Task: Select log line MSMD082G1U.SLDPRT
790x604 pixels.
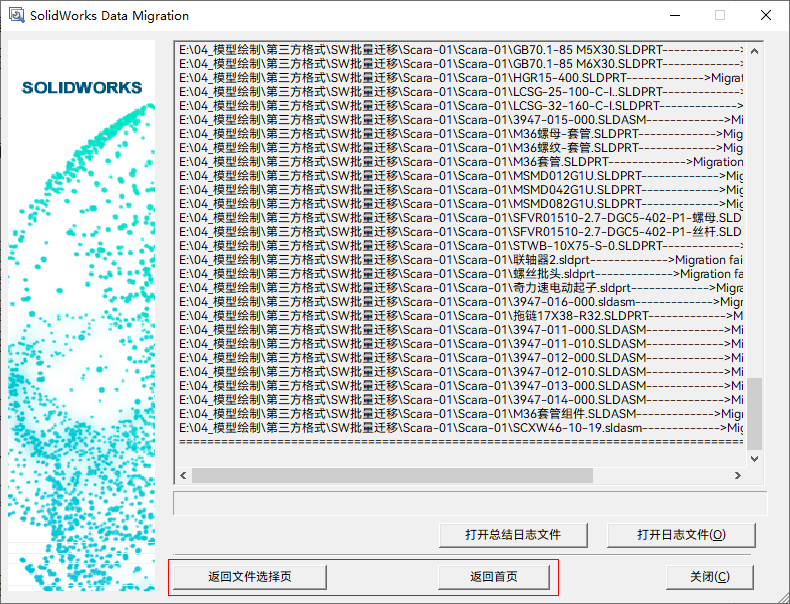Action: point(460,204)
